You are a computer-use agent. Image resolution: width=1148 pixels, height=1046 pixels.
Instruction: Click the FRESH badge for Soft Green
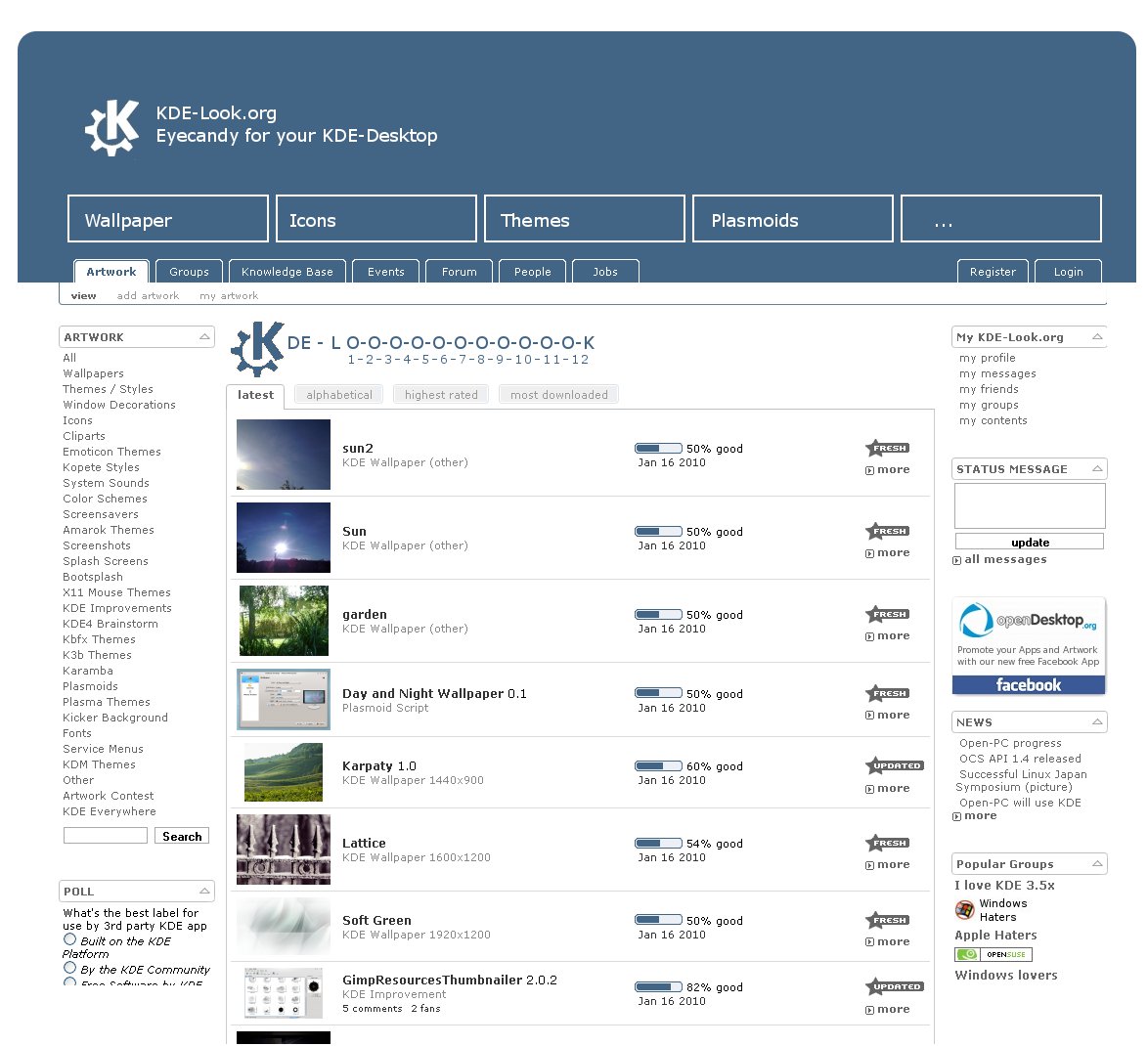pos(887,920)
